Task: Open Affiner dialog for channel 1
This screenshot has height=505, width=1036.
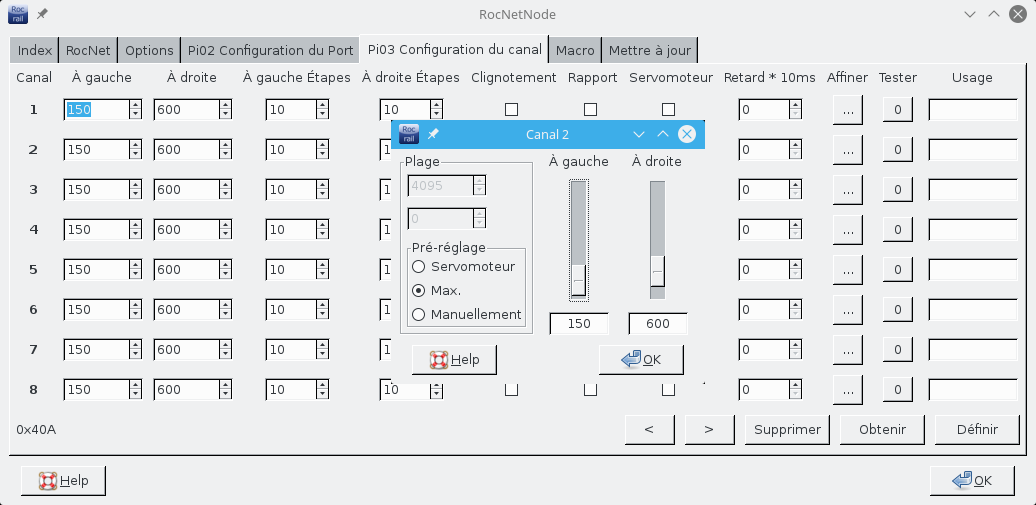Action: [847, 110]
